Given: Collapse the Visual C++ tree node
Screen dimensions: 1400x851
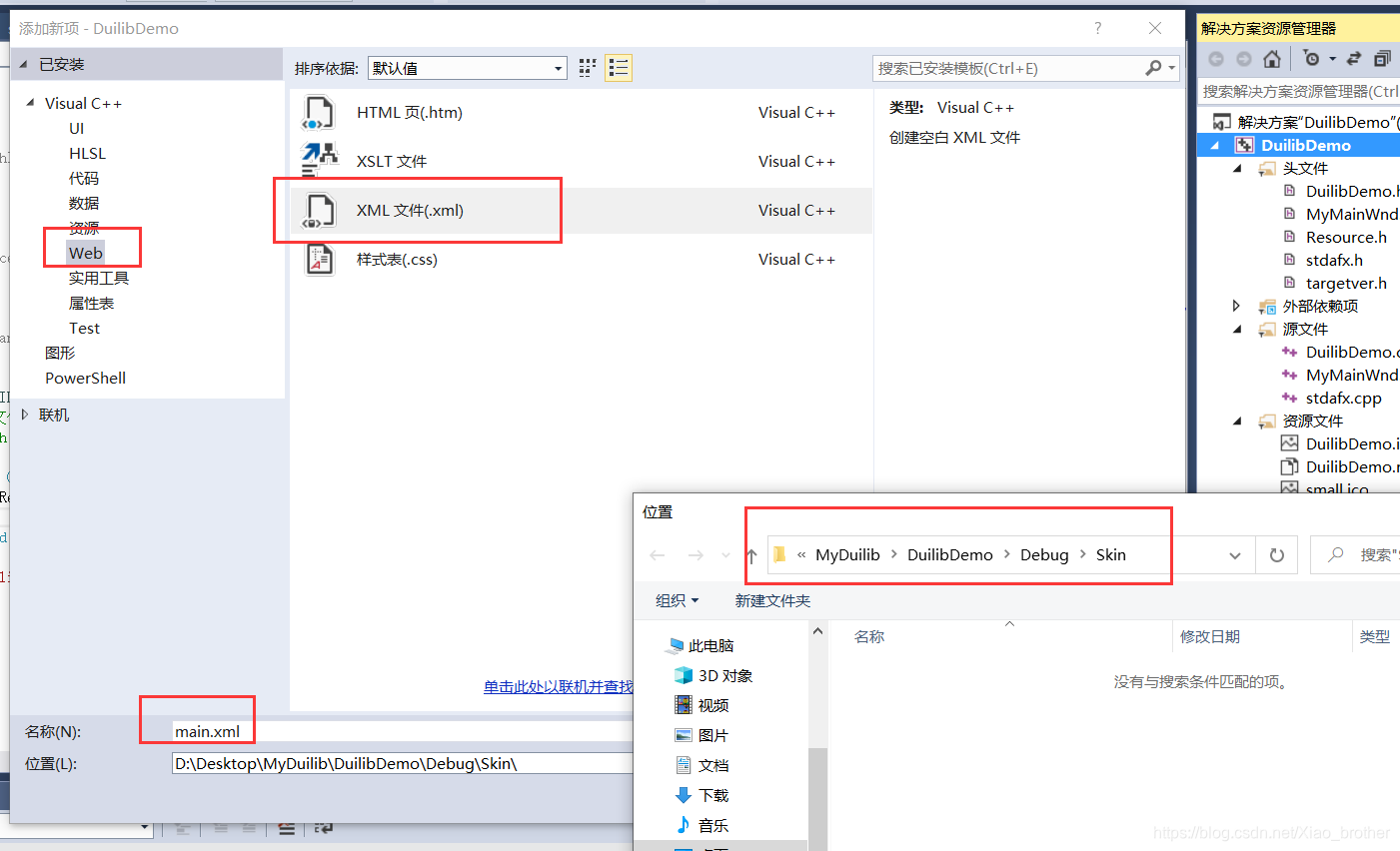Looking at the screenshot, I should point(31,103).
